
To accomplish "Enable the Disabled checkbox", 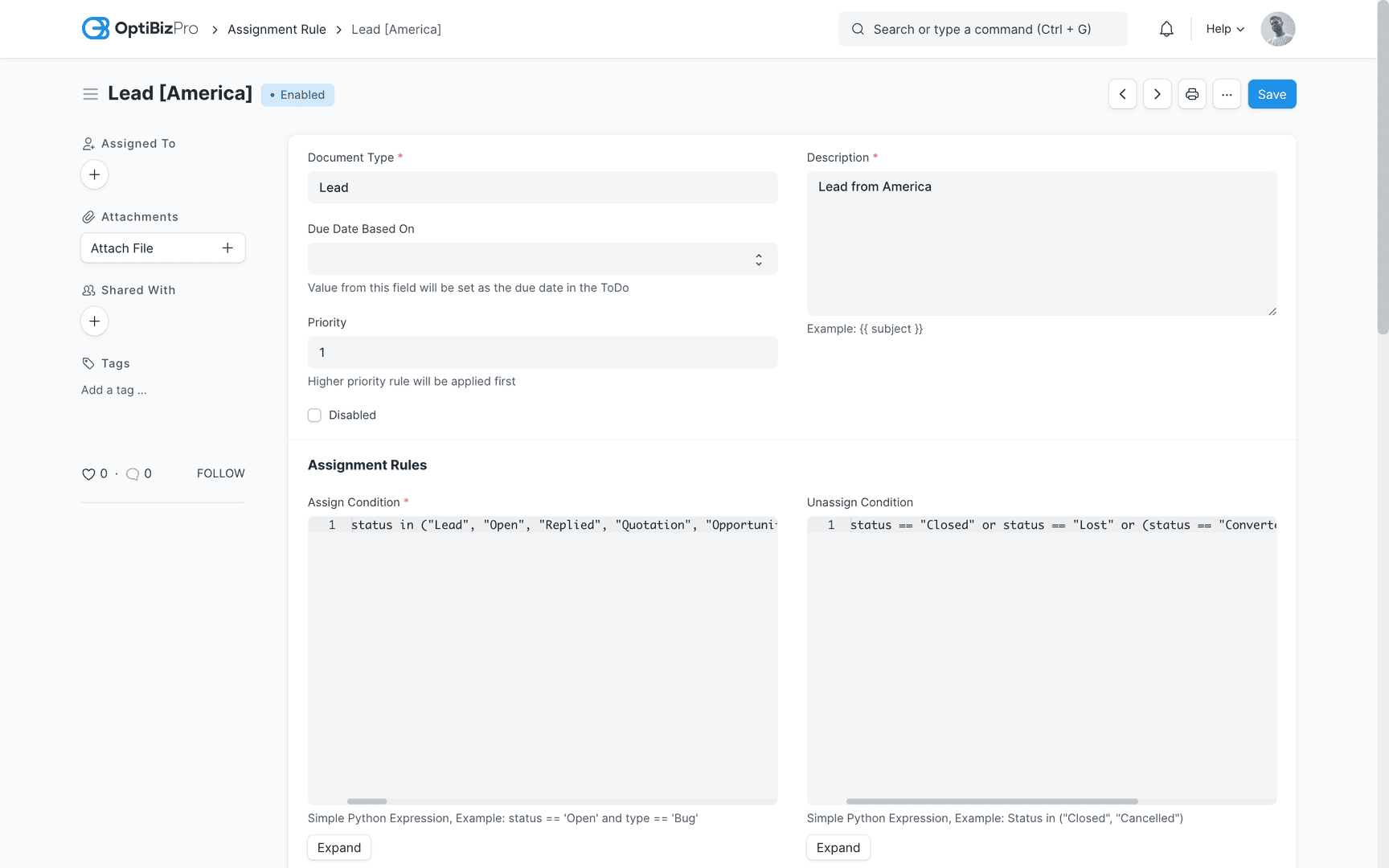I will click(x=314, y=415).
